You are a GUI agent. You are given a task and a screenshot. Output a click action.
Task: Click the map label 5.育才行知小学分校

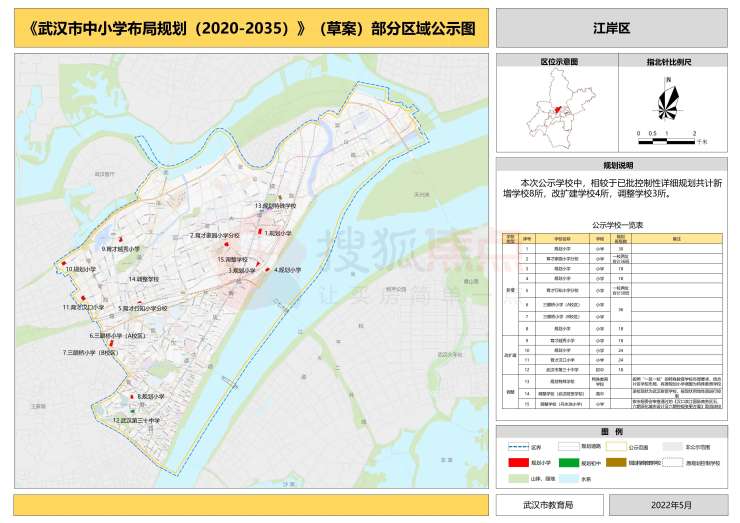click(143, 308)
